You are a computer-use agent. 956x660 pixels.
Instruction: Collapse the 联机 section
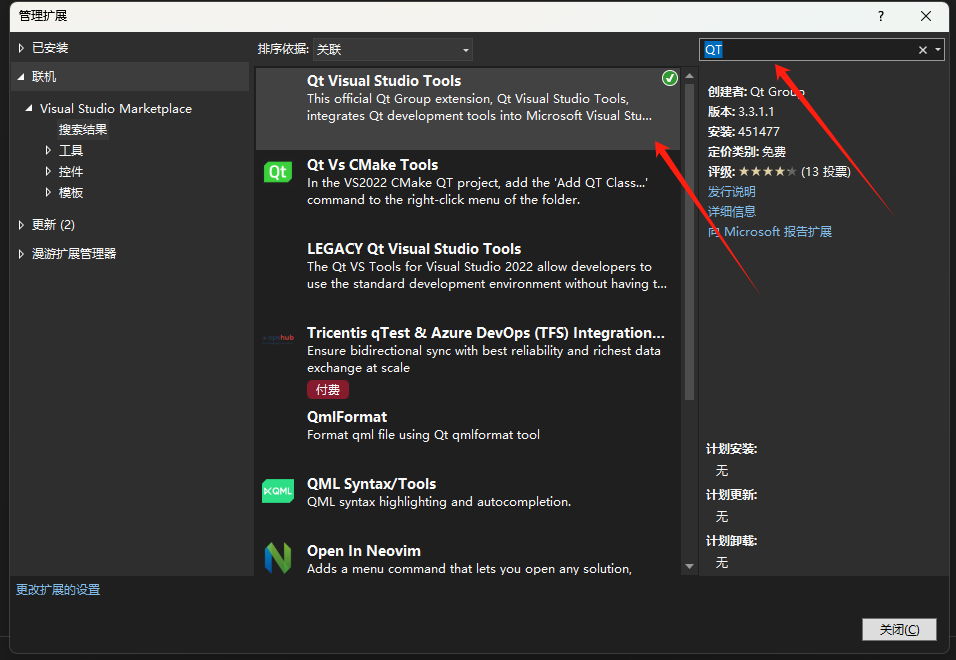21,75
